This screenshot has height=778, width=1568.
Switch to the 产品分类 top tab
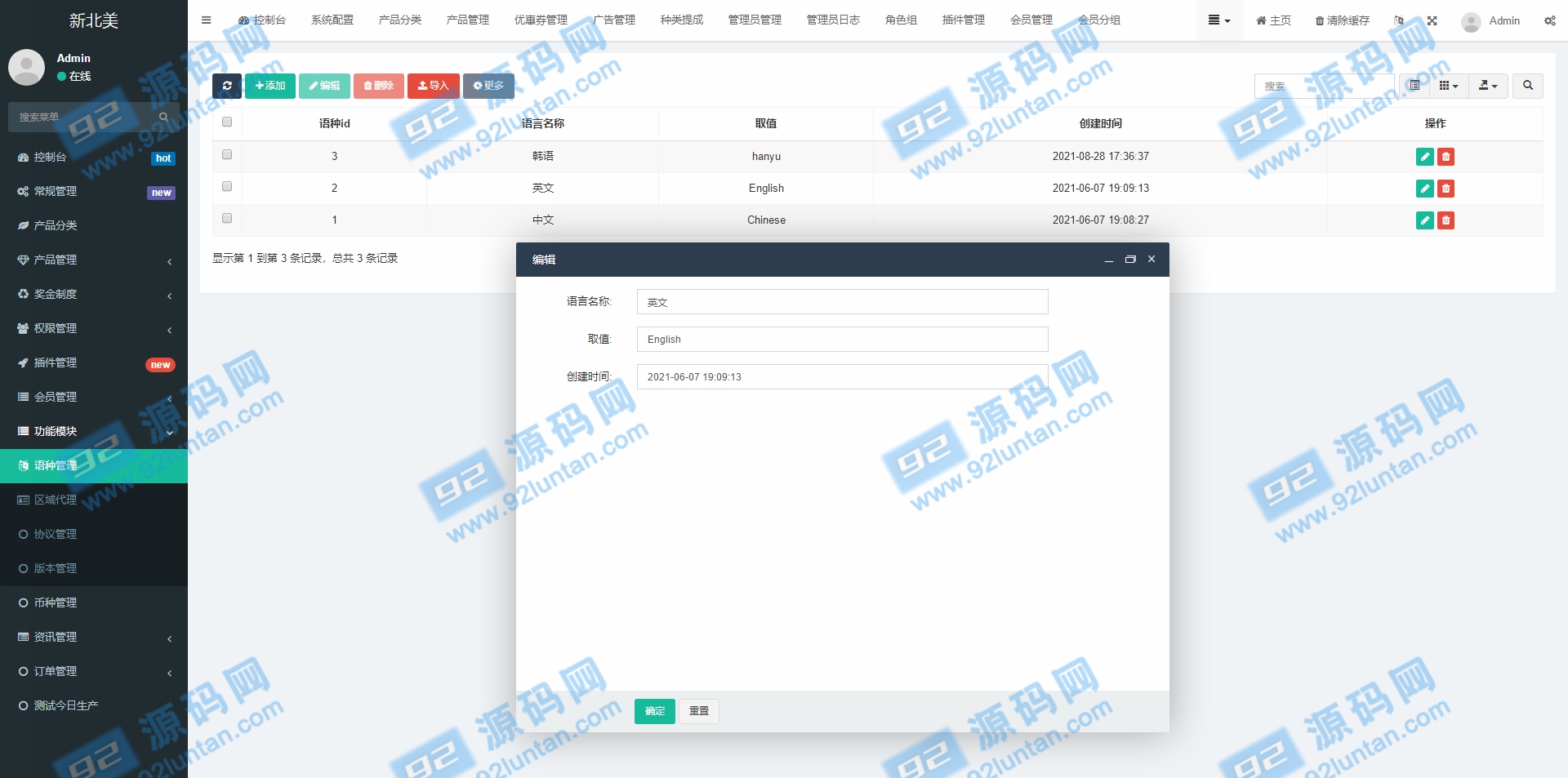[x=400, y=20]
